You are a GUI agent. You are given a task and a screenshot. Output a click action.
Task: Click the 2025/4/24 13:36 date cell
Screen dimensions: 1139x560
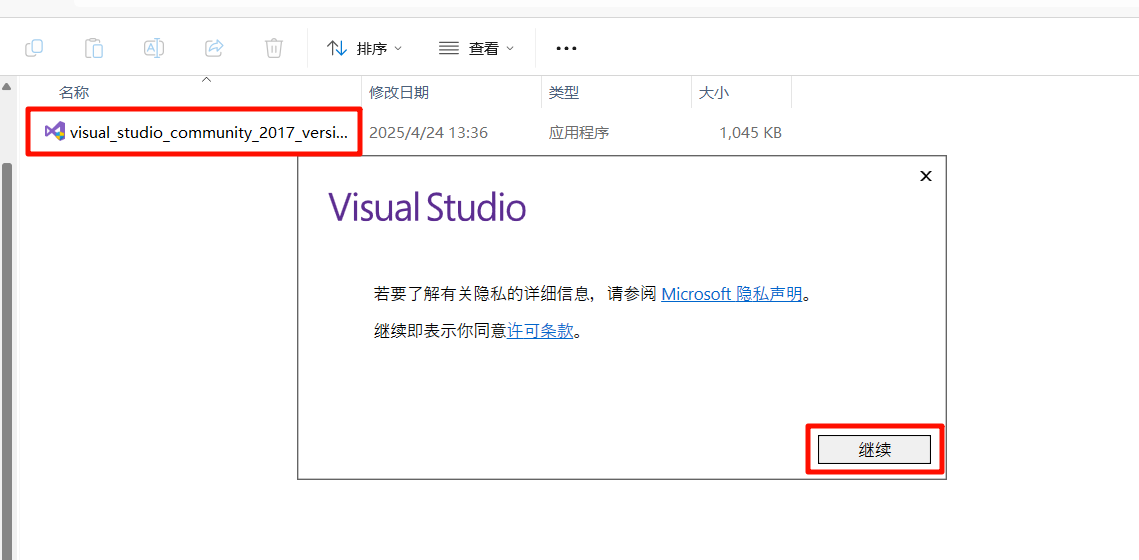[x=429, y=133]
